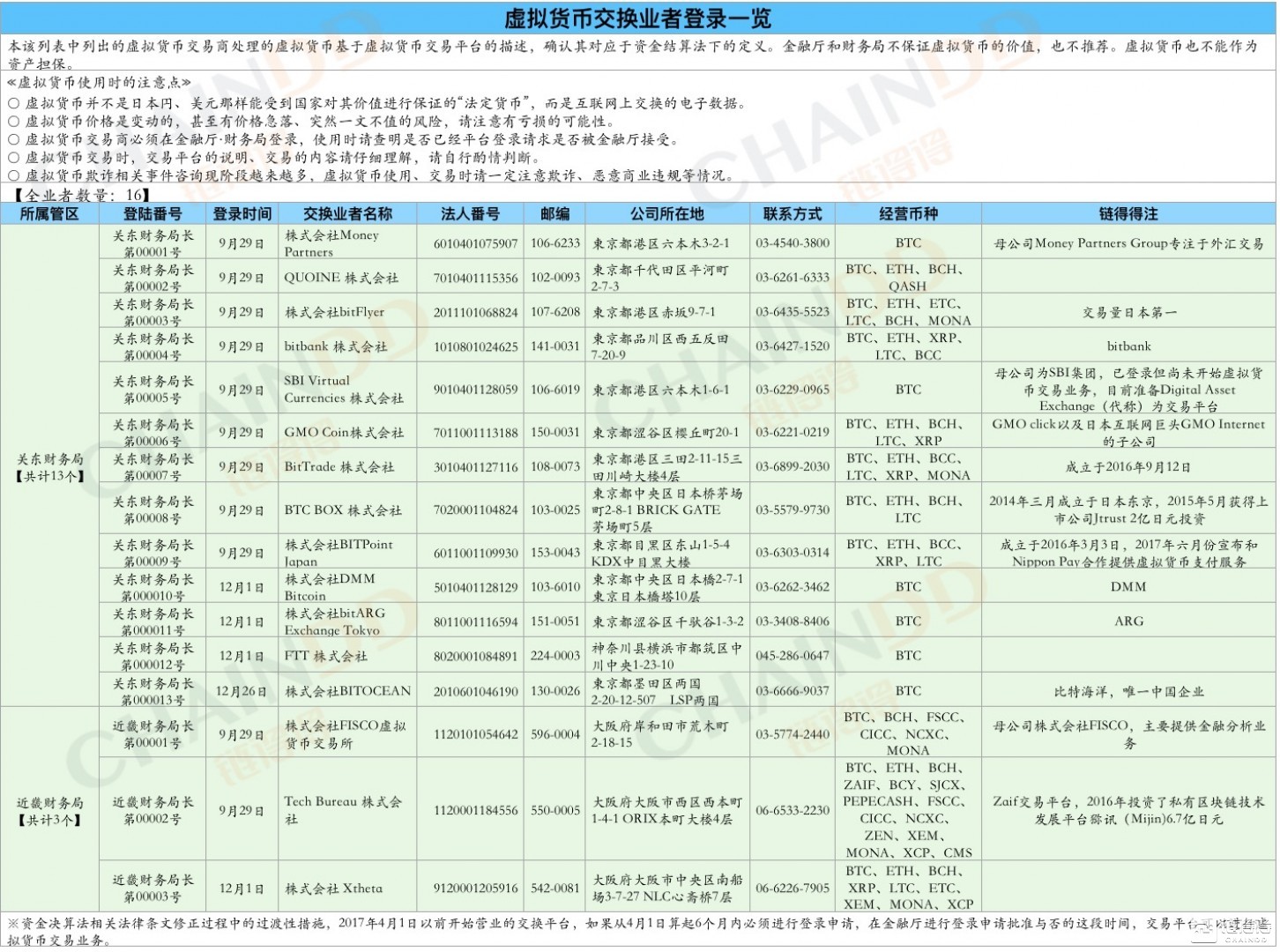Click the Tech Bureau 株式会社 name cell

click(347, 810)
